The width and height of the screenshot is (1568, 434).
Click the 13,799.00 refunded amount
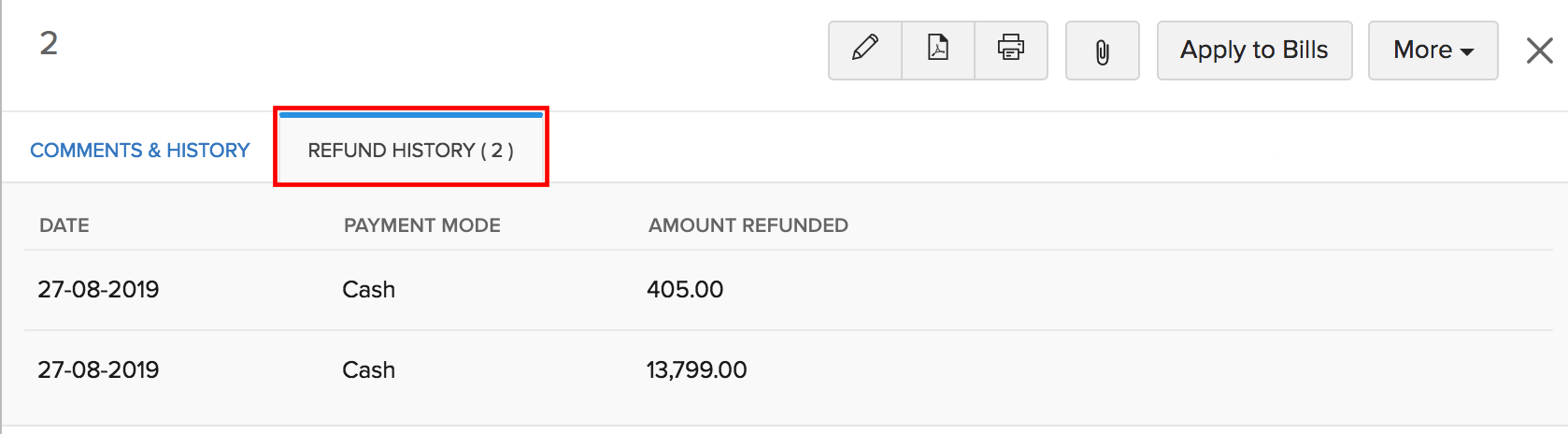[x=697, y=370]
